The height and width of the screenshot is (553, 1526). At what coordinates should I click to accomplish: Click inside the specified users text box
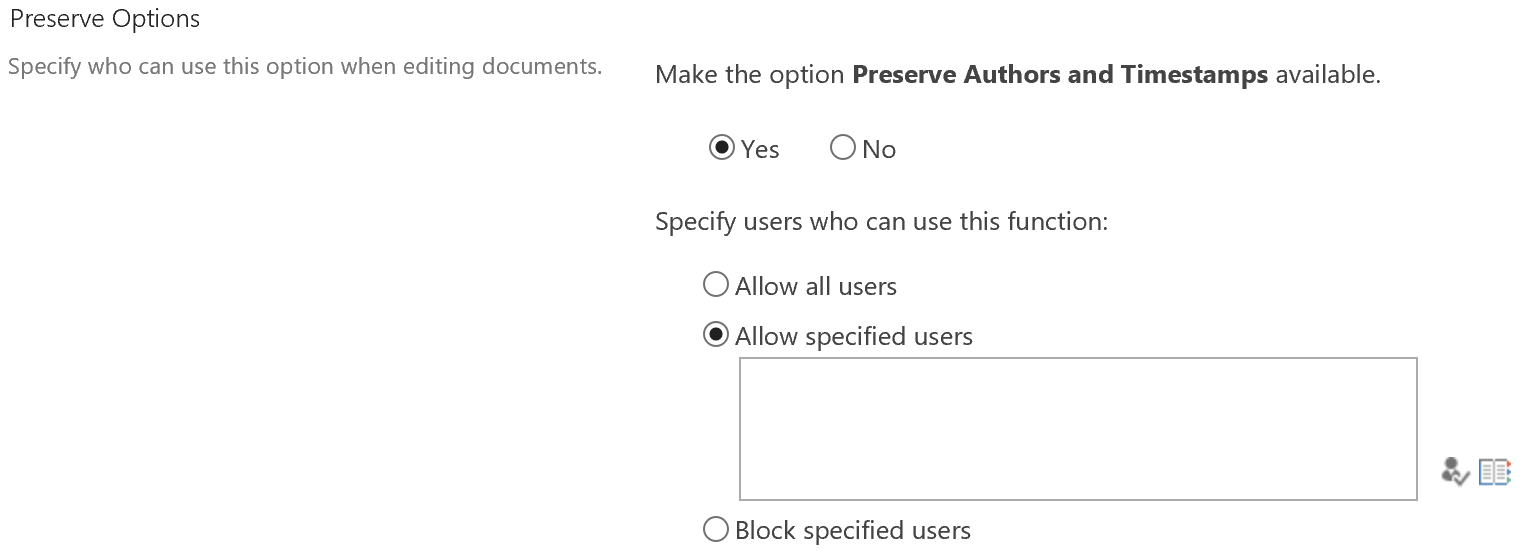(1077, 428)
